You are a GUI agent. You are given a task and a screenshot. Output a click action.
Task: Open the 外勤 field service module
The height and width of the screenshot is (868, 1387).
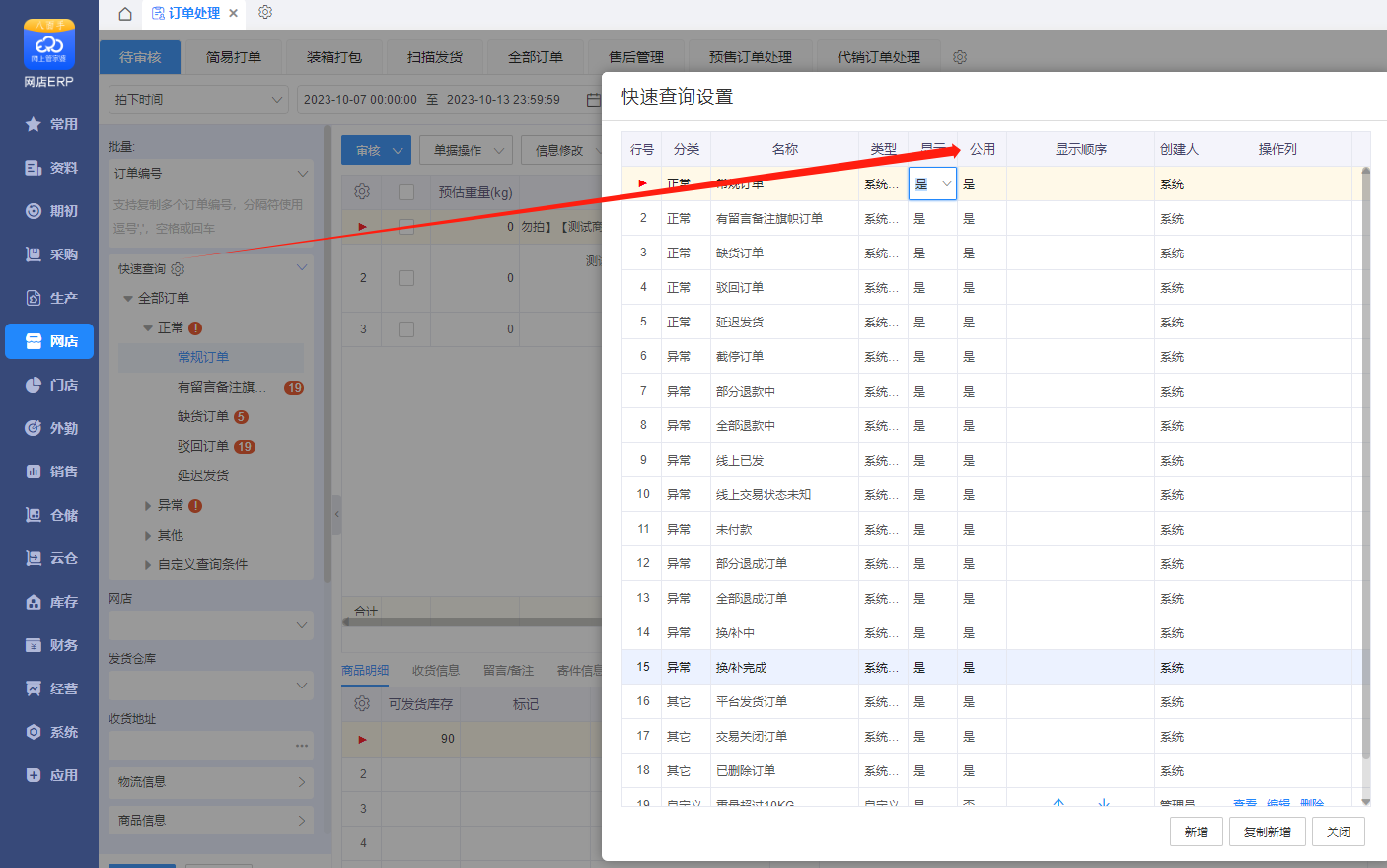(49, 428)
